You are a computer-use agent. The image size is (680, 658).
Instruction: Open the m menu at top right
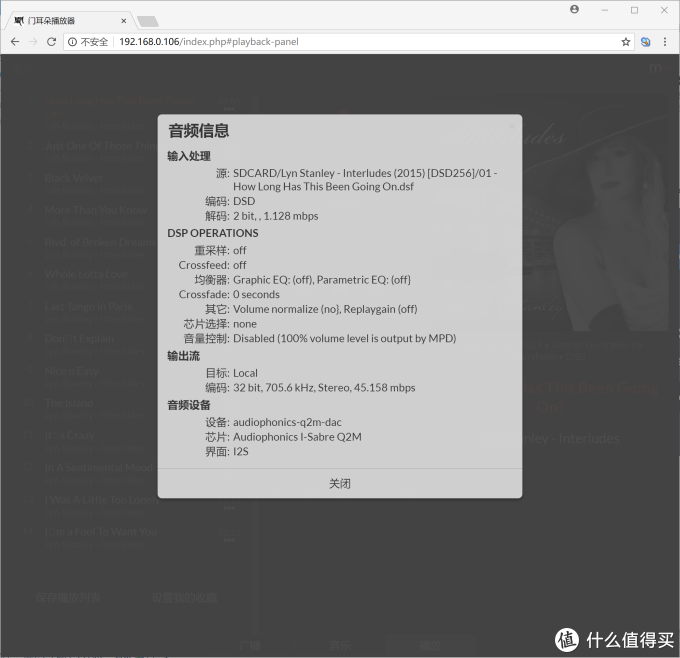click(658, 68)
